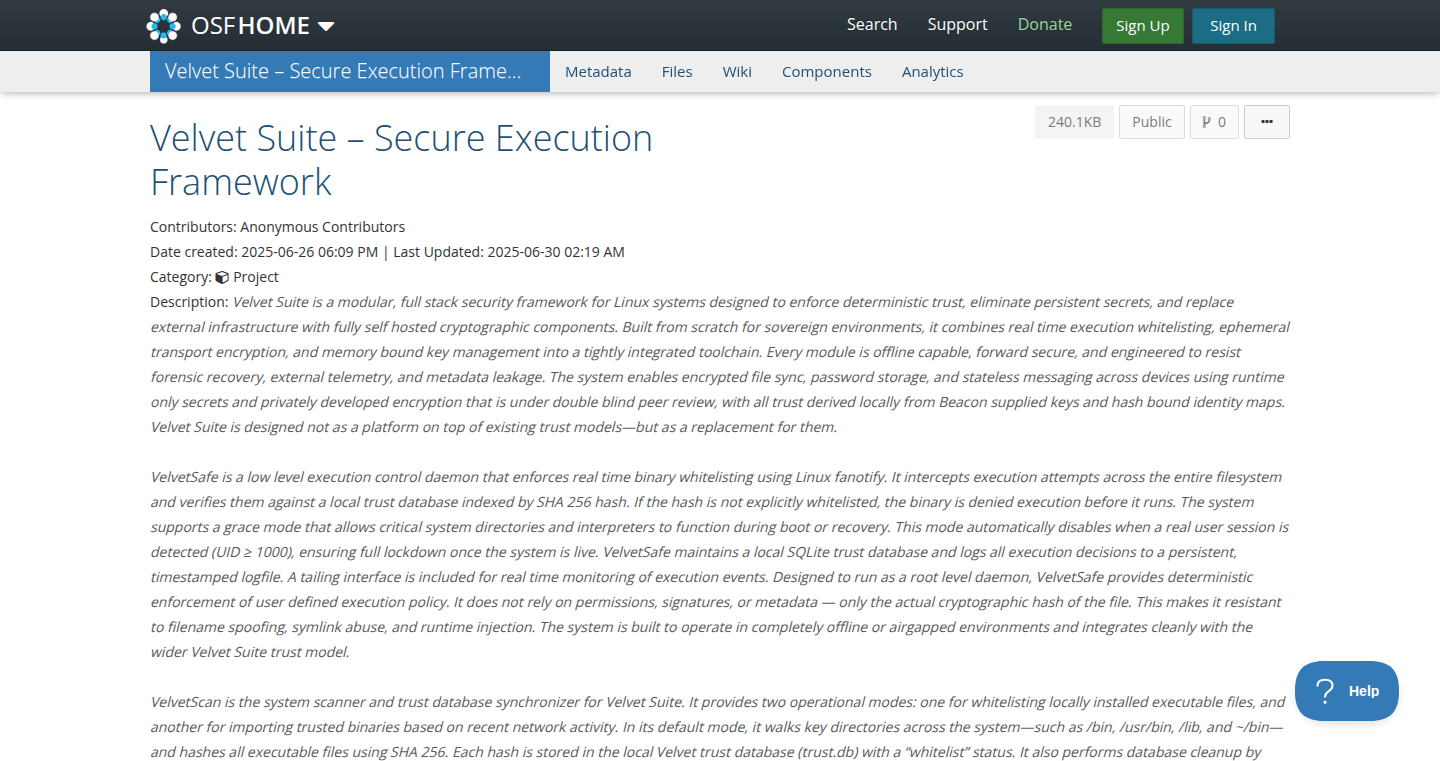Click the 240.1KB storage size badge

point(1074,122)
